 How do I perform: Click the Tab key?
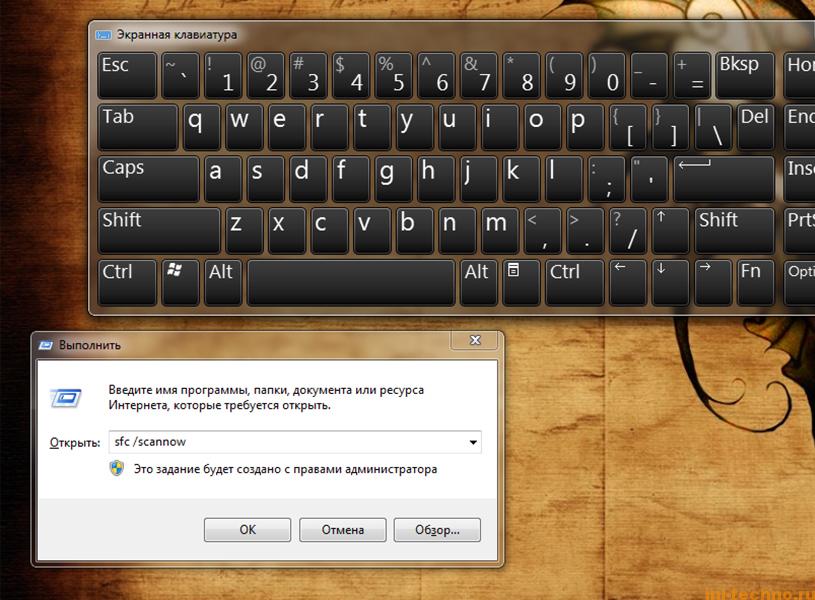tap(138, 127)
